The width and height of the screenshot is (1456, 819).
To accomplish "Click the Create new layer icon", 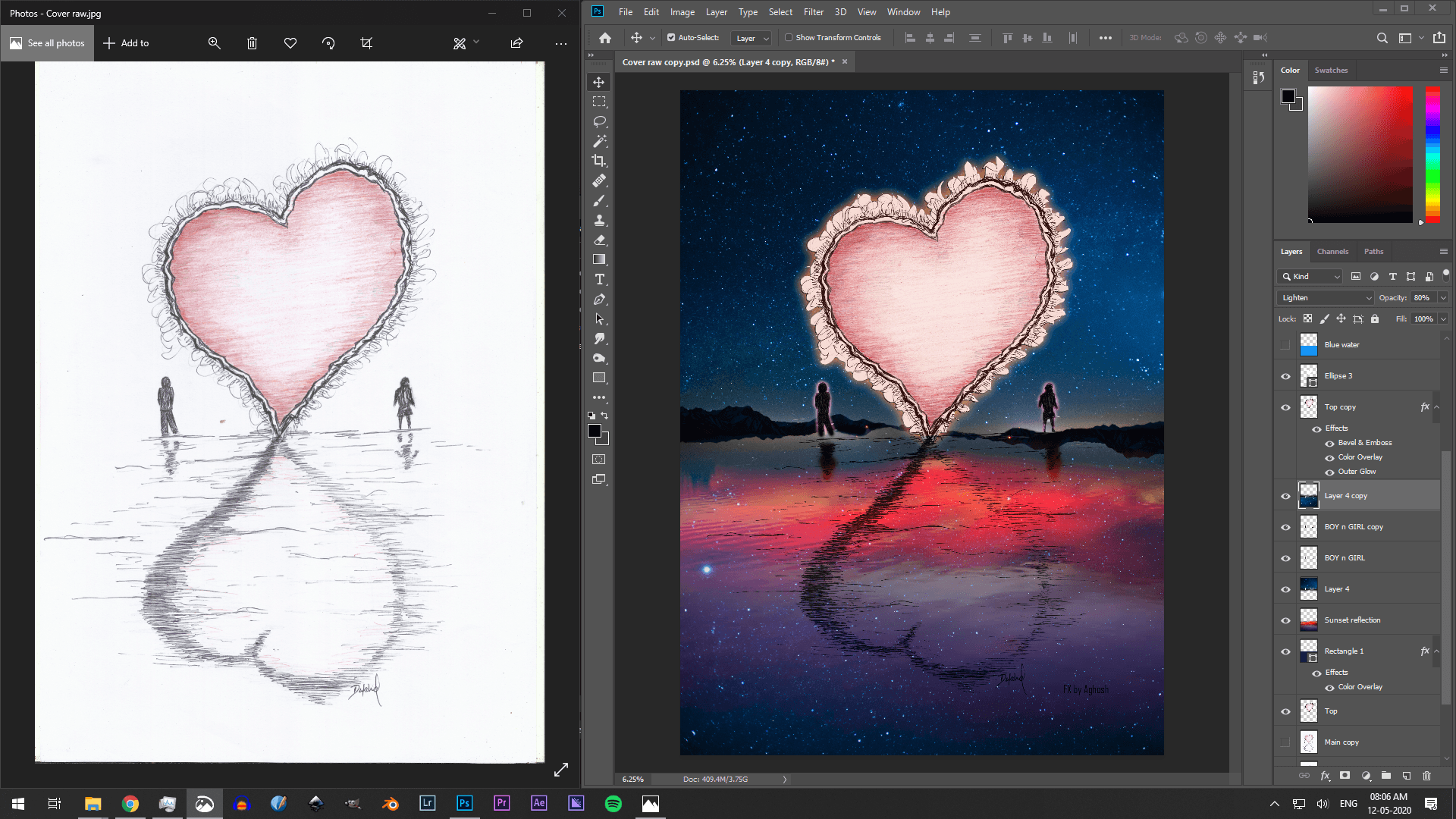I will click(1407, 776).
